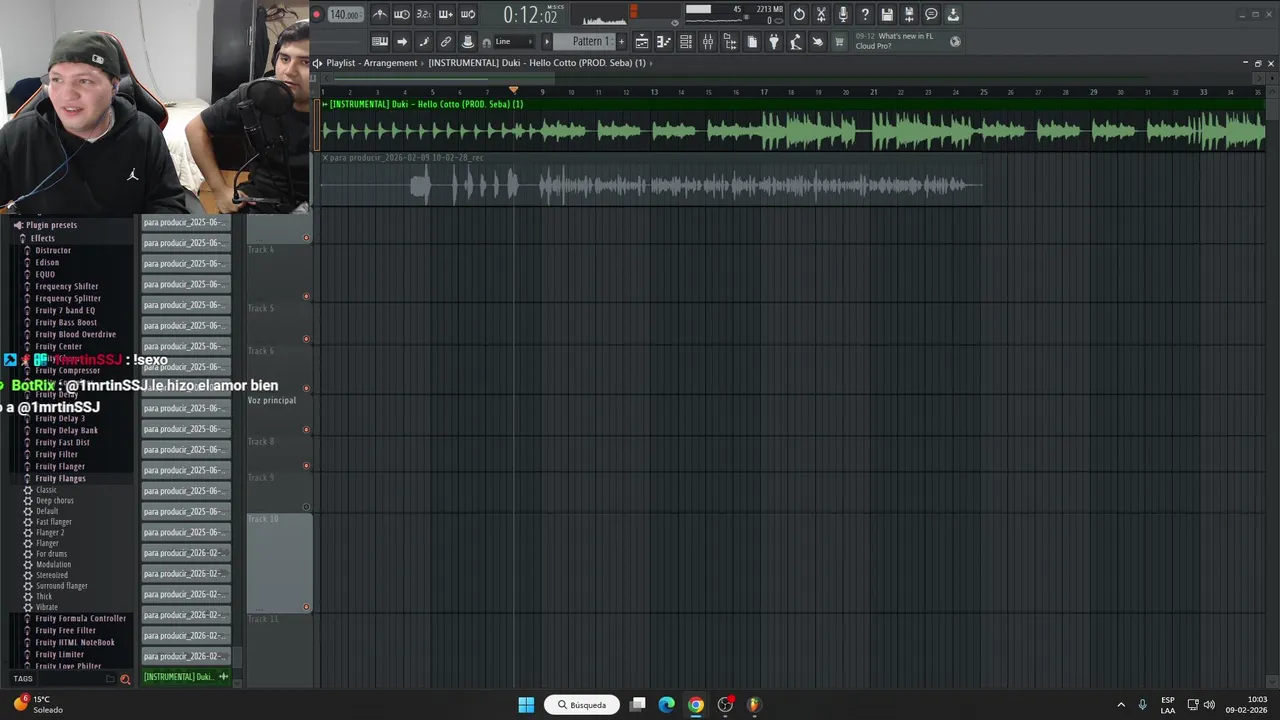This screenshot has width=1280, height=720.
Task: Click the 0:12:02 time display
Action: (530, 15)
